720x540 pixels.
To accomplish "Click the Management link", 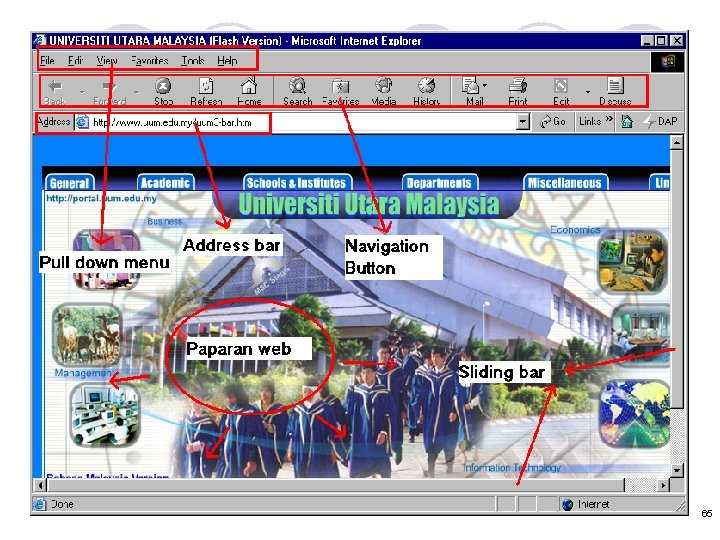I will pyautogui.click(x=83, y=373).
